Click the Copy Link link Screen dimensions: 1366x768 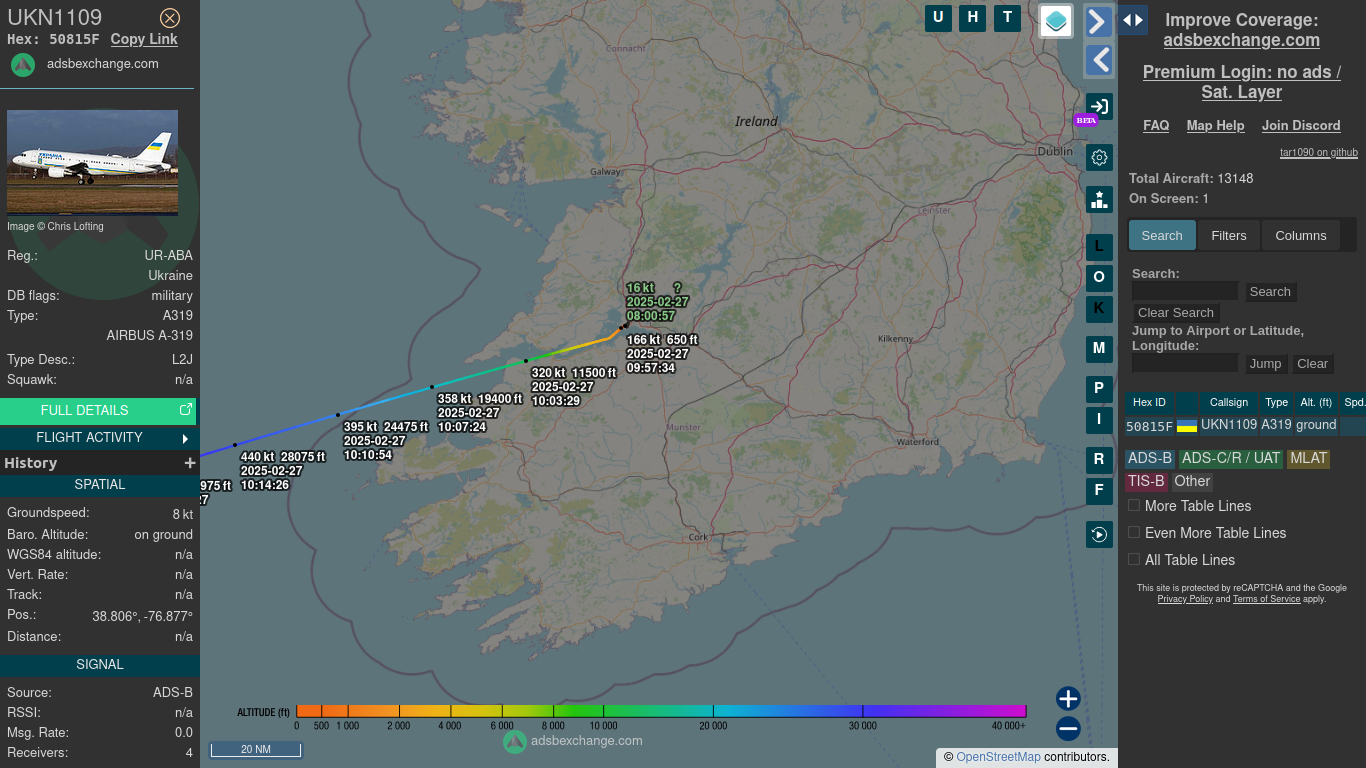pos(144,39)
